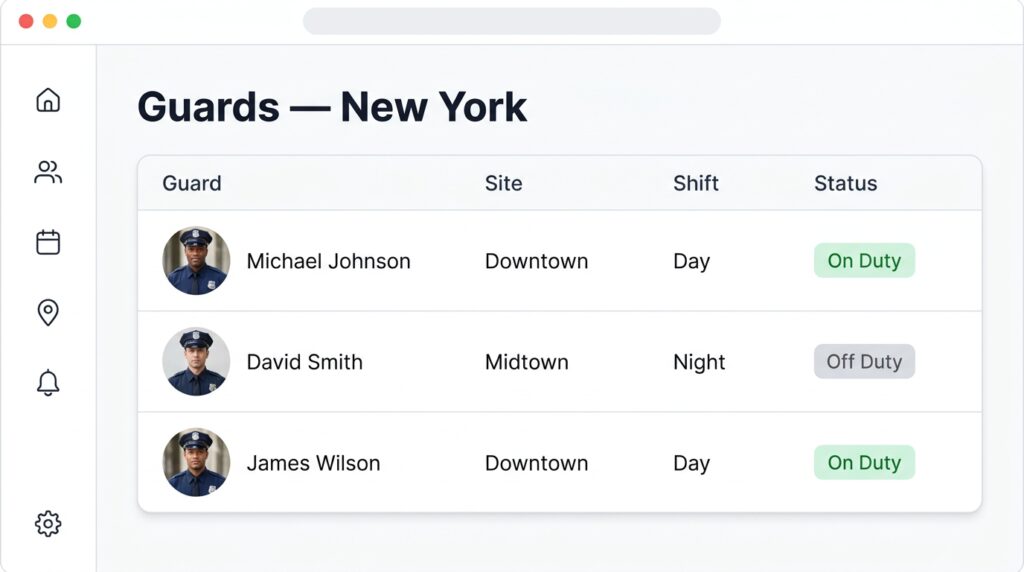Sort by the Site column header

503,183
